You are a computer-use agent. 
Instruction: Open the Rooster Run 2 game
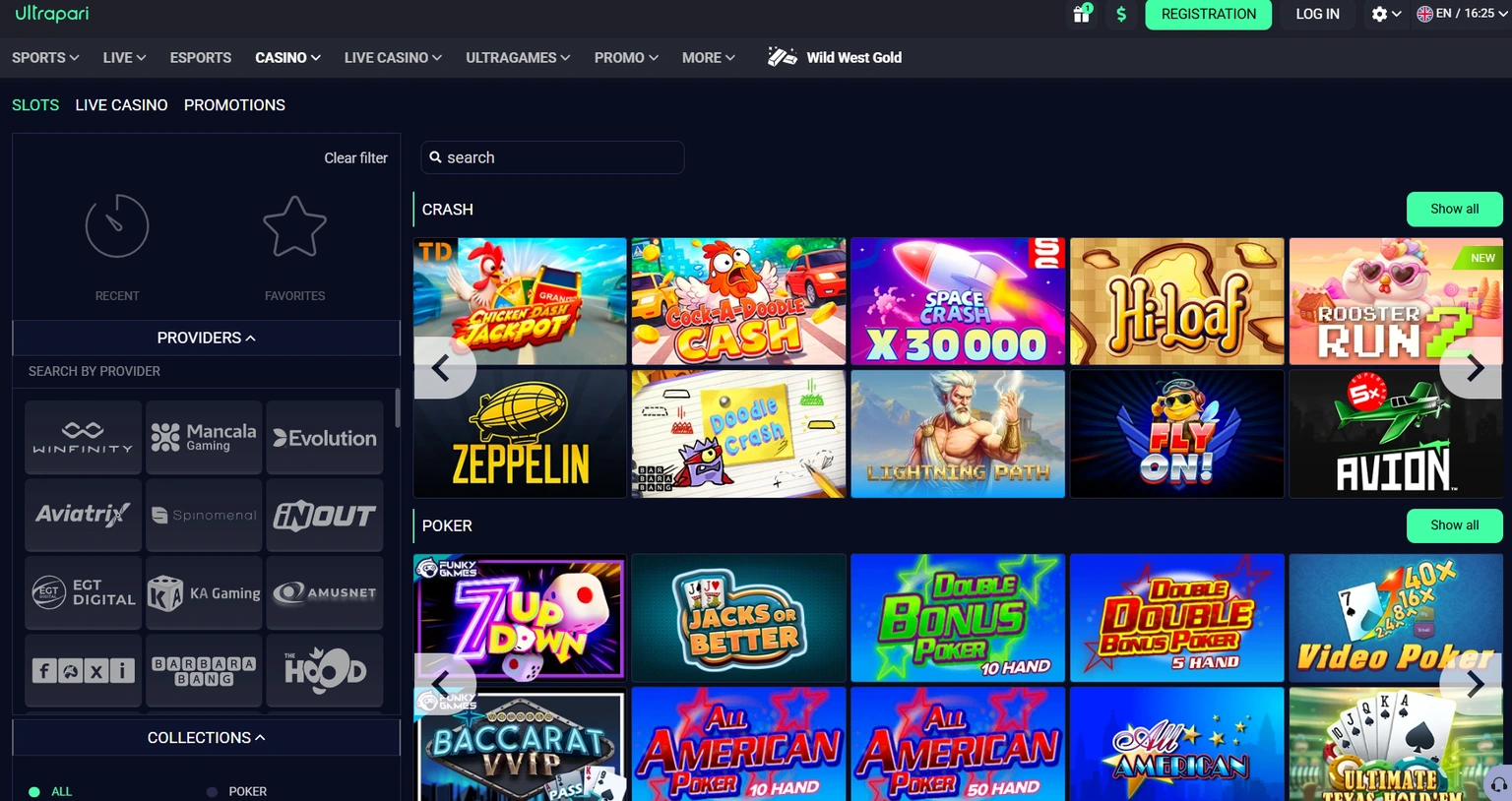(x=1396, y=301)
